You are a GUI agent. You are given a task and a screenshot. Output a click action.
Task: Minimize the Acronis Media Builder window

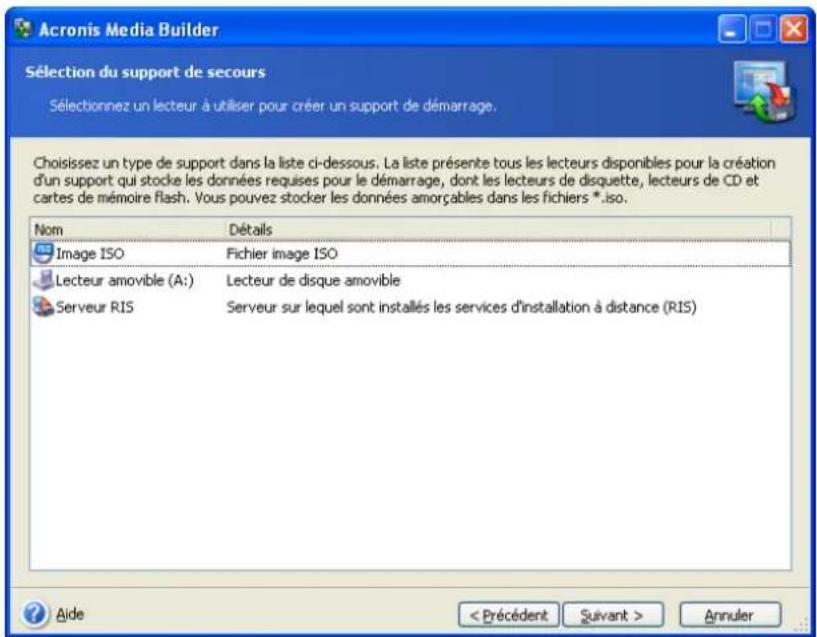click(x=732, y=29)
